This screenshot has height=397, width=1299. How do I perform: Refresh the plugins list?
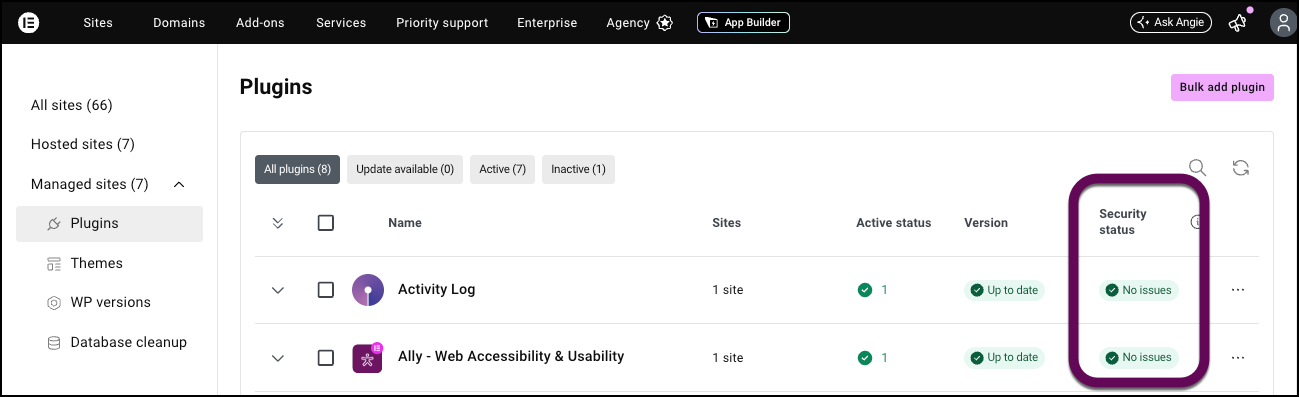coord(1241,168)
